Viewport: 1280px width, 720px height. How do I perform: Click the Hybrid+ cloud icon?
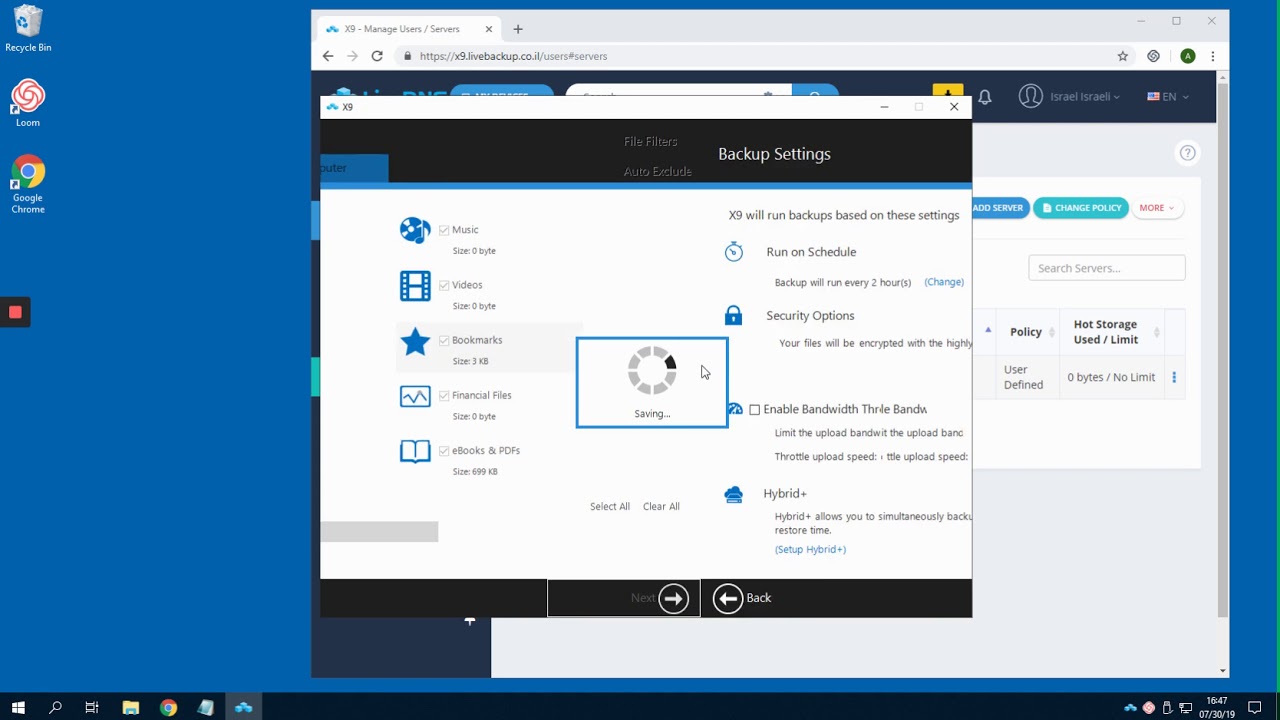pyautogui.click(x=734, y=494)
